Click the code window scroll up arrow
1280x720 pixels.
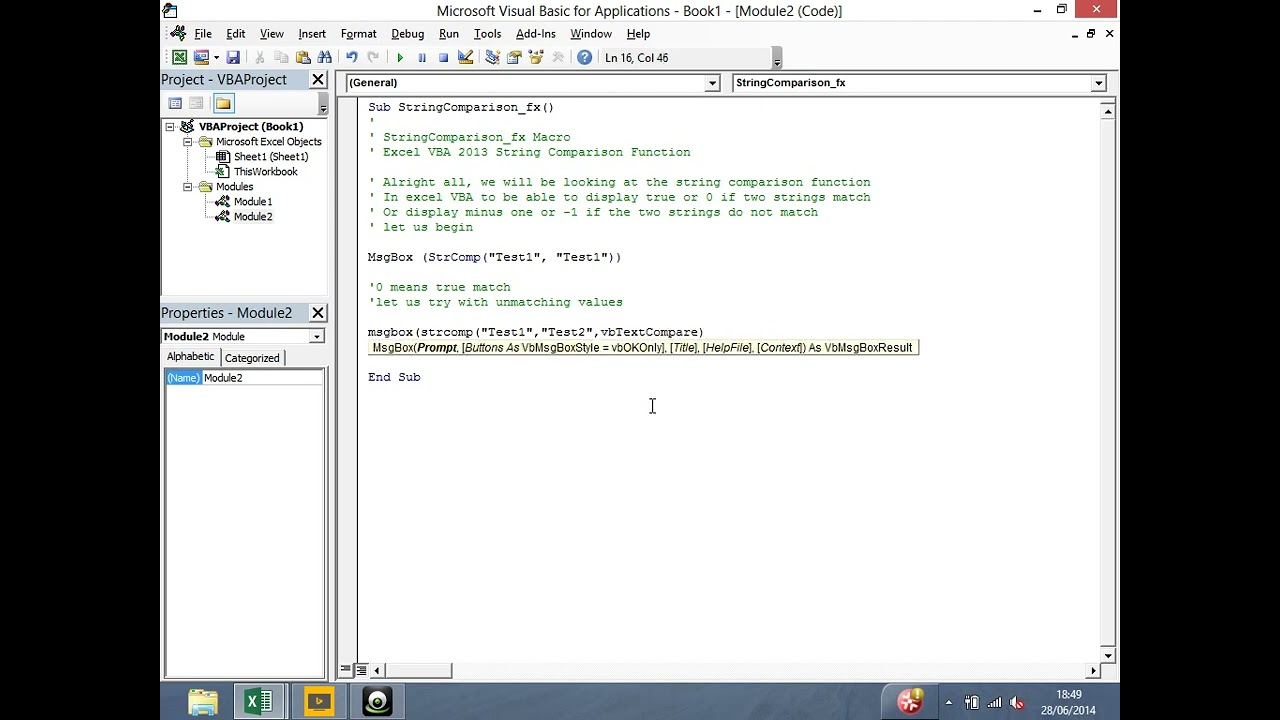1108,112
